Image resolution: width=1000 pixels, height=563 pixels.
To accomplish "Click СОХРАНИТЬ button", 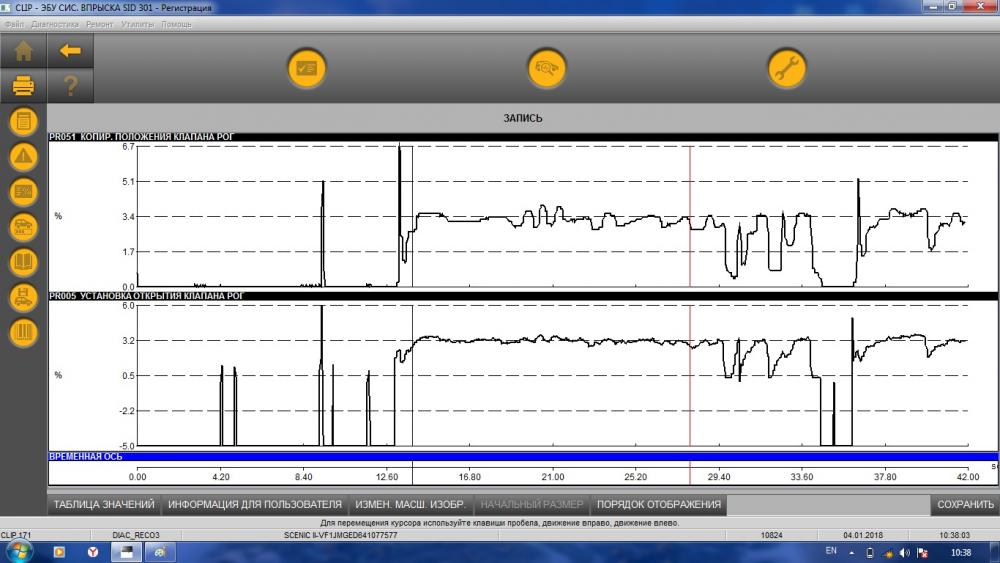I will [x=965, y=504].
